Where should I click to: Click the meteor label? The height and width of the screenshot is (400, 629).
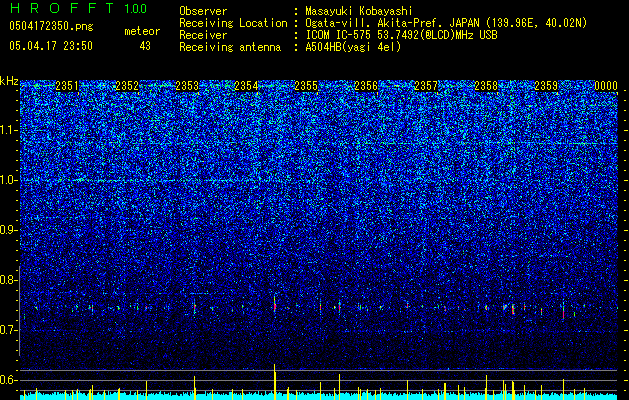pos(142,31)
